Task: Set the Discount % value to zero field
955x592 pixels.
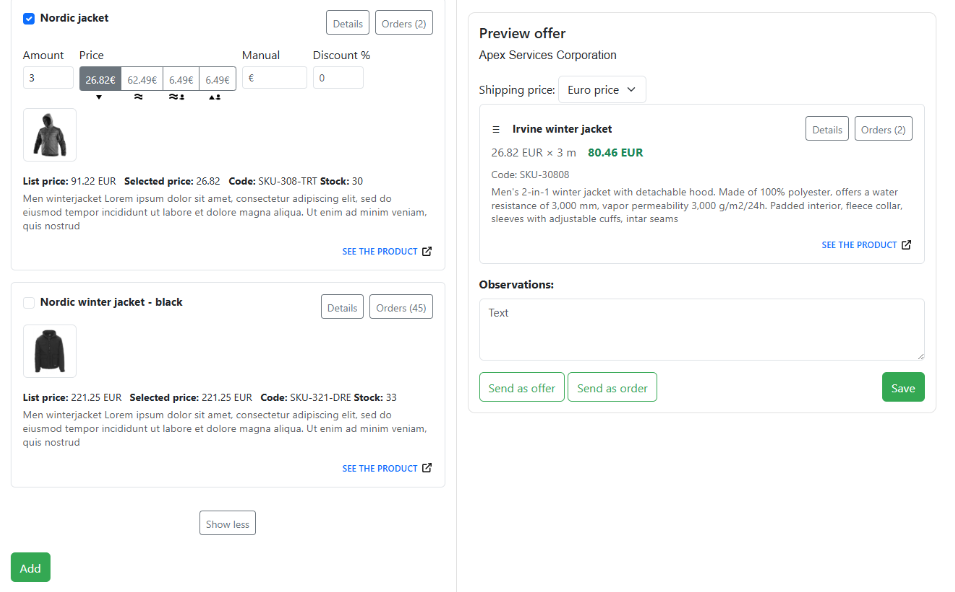Action: [x=337, y=76]
